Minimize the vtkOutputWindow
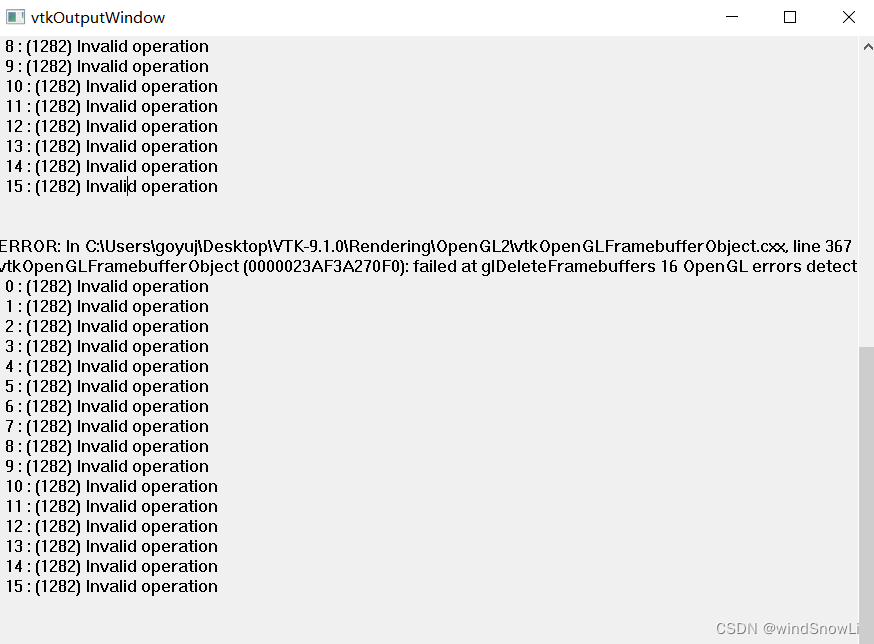 coord(731,17)
